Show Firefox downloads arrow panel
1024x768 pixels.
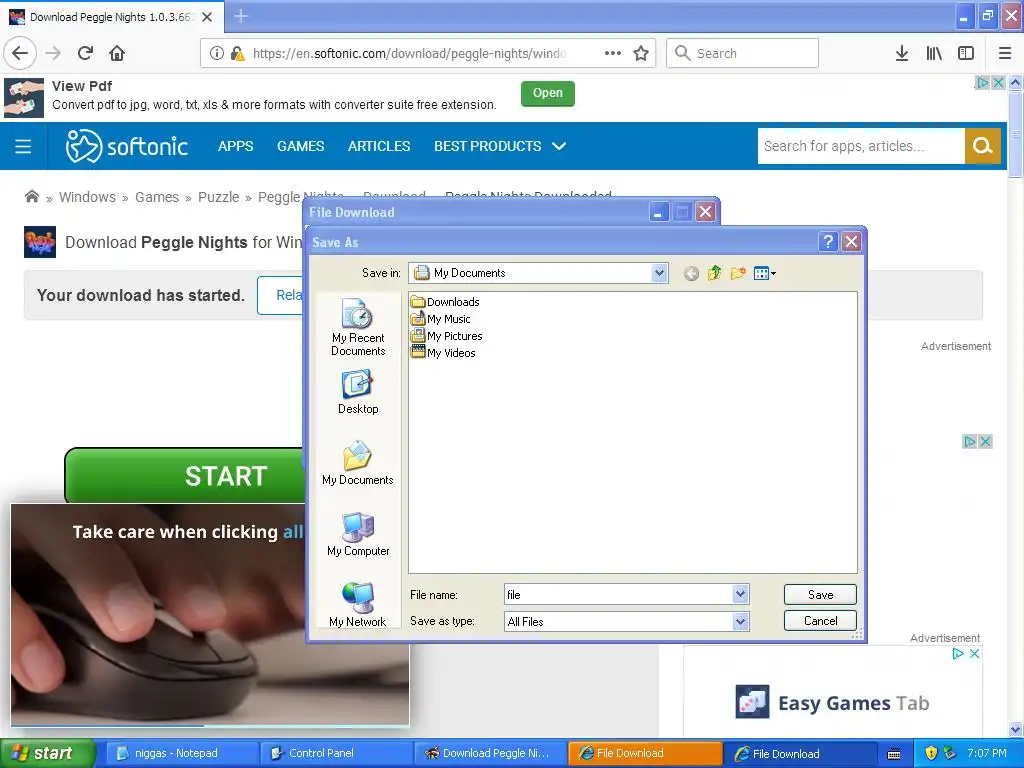pyautogui.click(x=901, y=53)
